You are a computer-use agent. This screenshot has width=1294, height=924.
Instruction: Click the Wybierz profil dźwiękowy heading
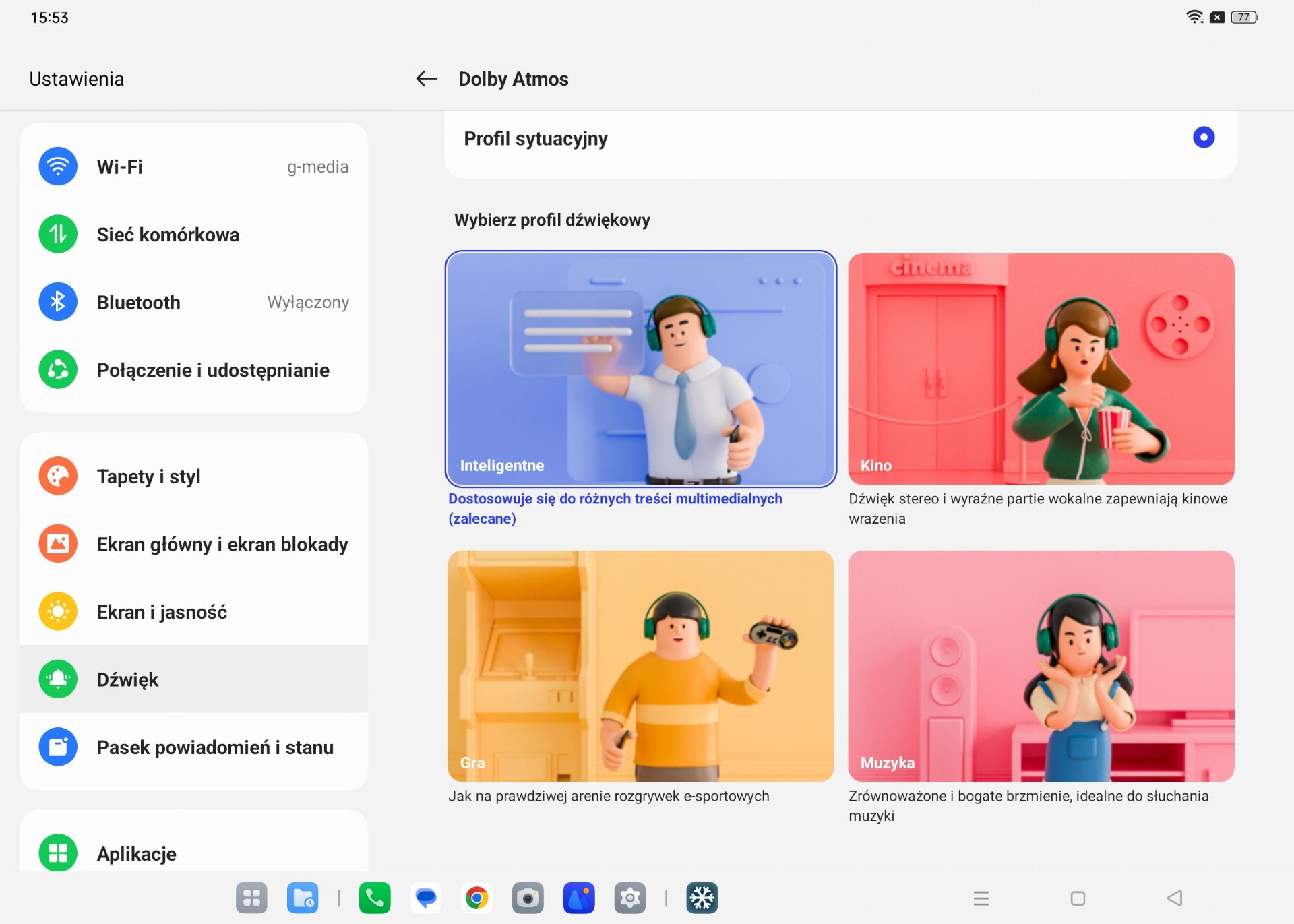pos(552,220)
